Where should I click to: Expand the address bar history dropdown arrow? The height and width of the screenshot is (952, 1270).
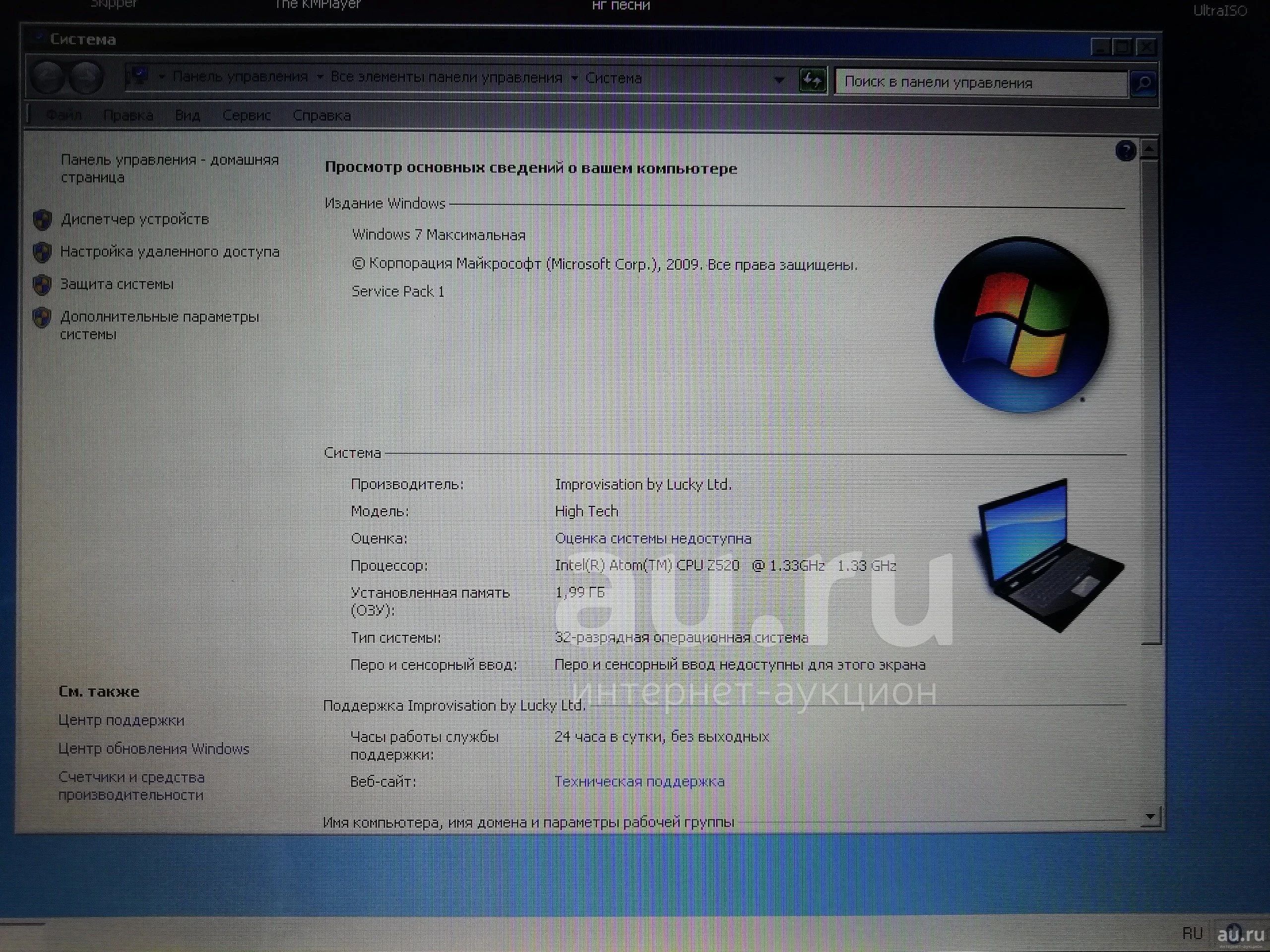coord(779,80)
